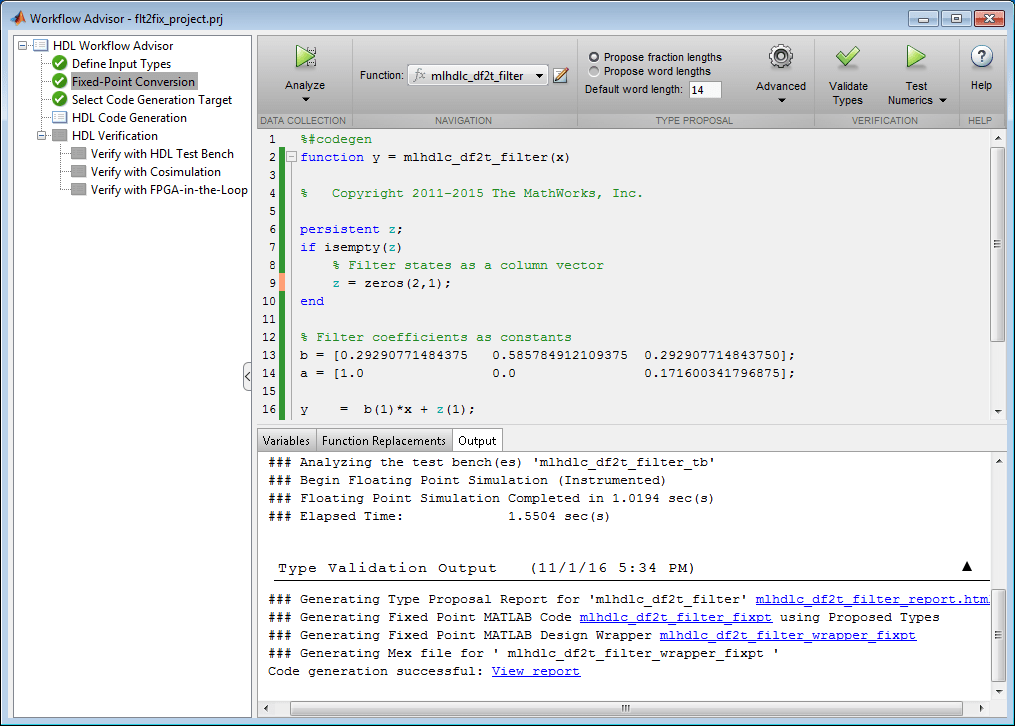Collapse the left panel with arrow handle

247,376
